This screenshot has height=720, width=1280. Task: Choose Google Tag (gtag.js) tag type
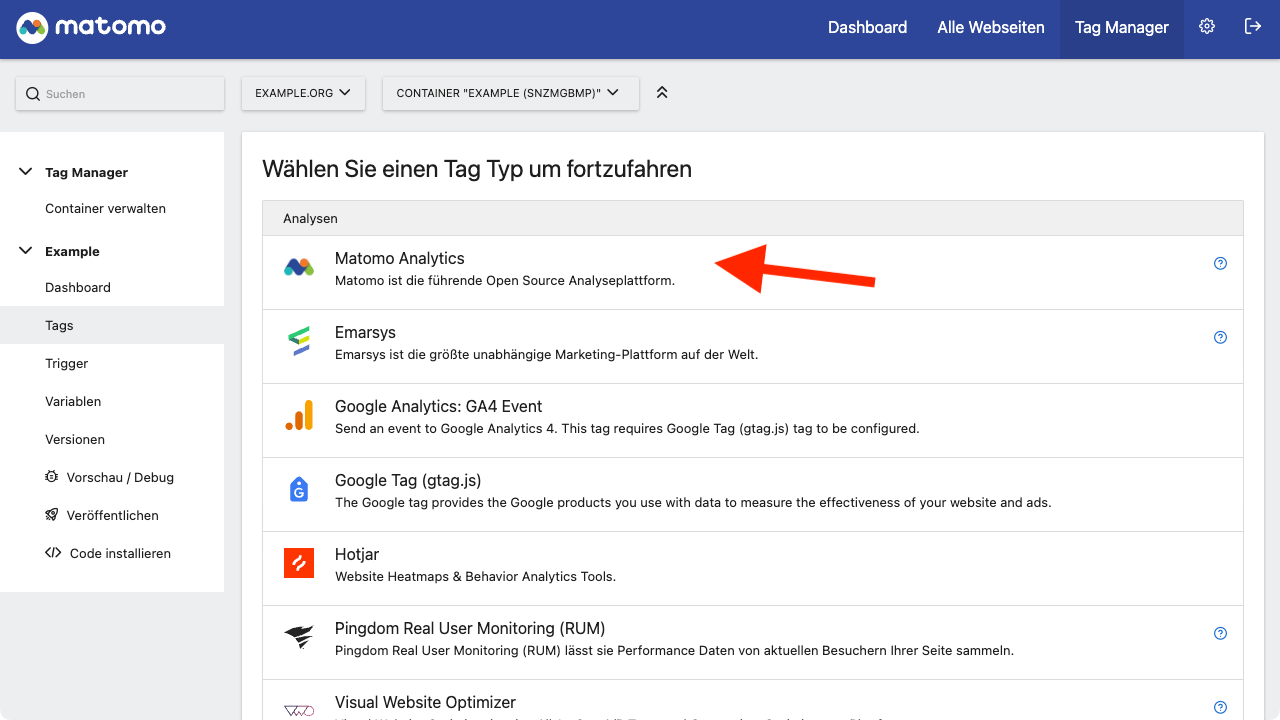tap(753, 494)
